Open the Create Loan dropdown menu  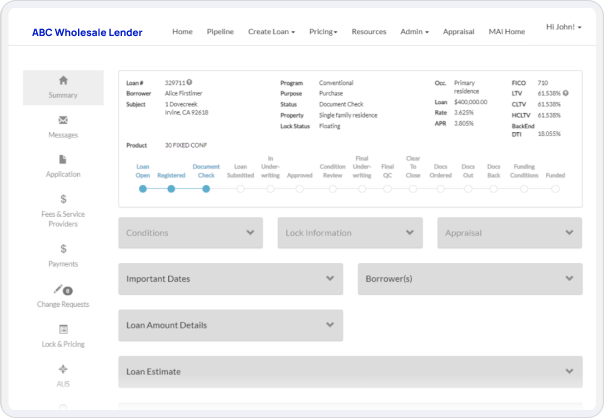(272, 32)
